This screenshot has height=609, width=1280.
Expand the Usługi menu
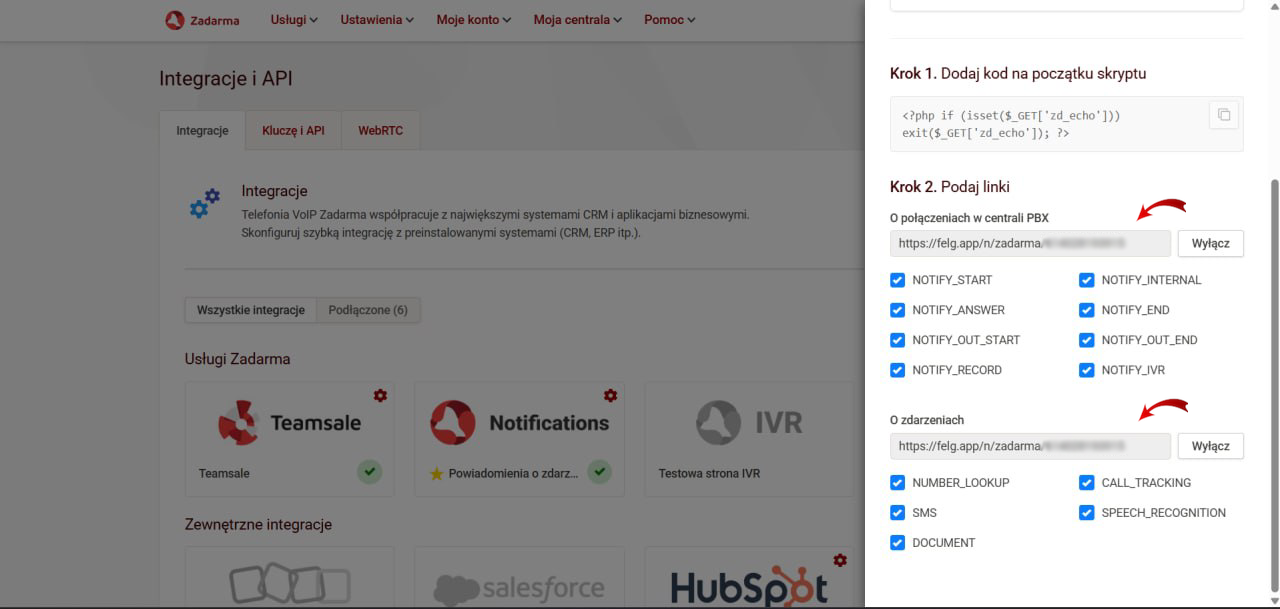pyautogui.click(x=294, y=20)
